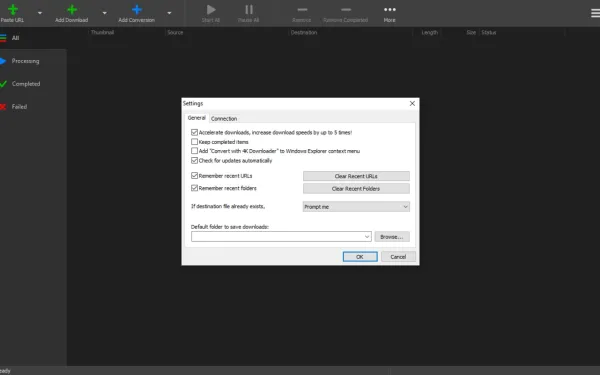
Task: Open the Prompt me dropdown
Action: pyautogui.click(x=356, y=207)
